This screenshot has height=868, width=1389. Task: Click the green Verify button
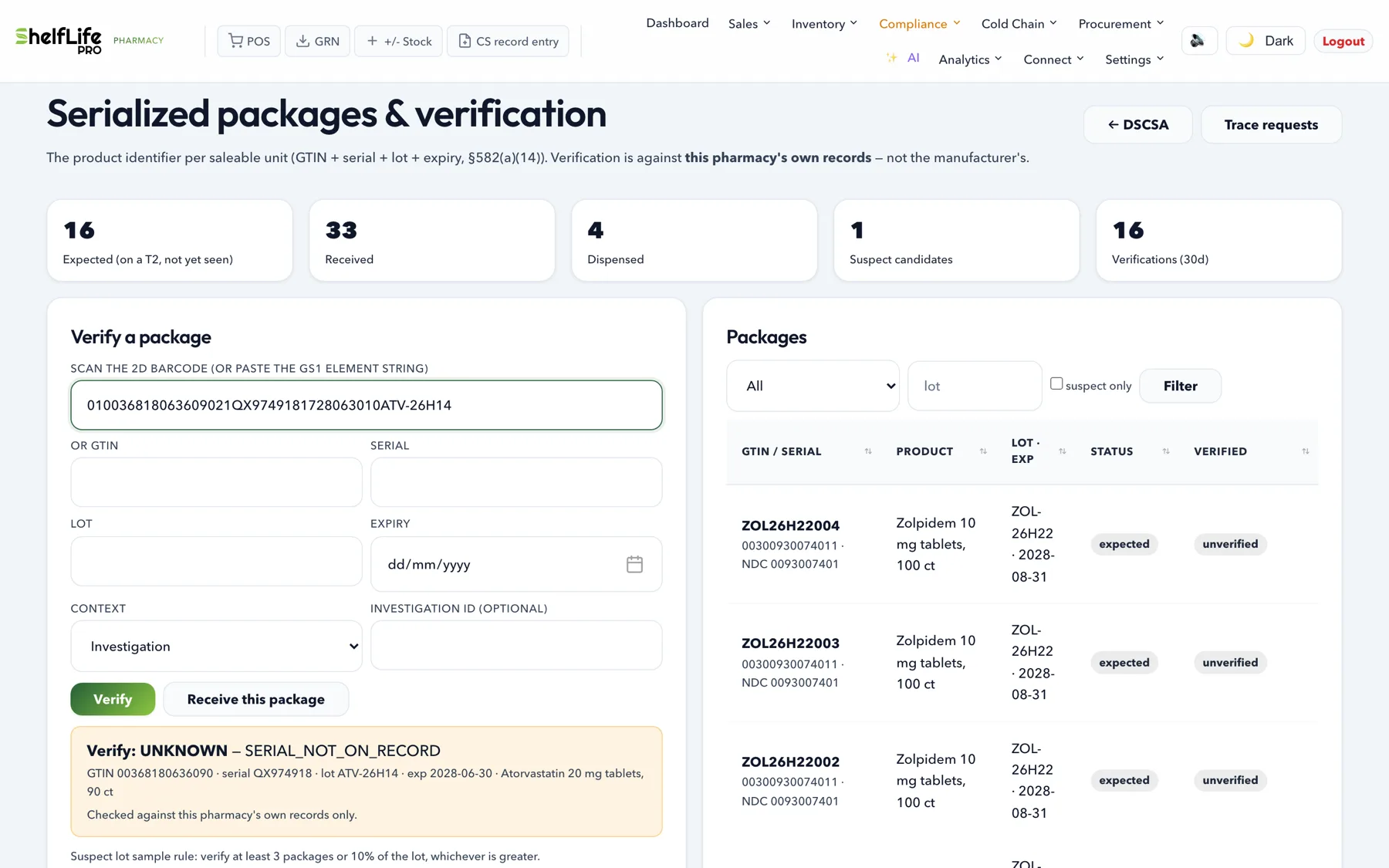[x=113, y=699]
